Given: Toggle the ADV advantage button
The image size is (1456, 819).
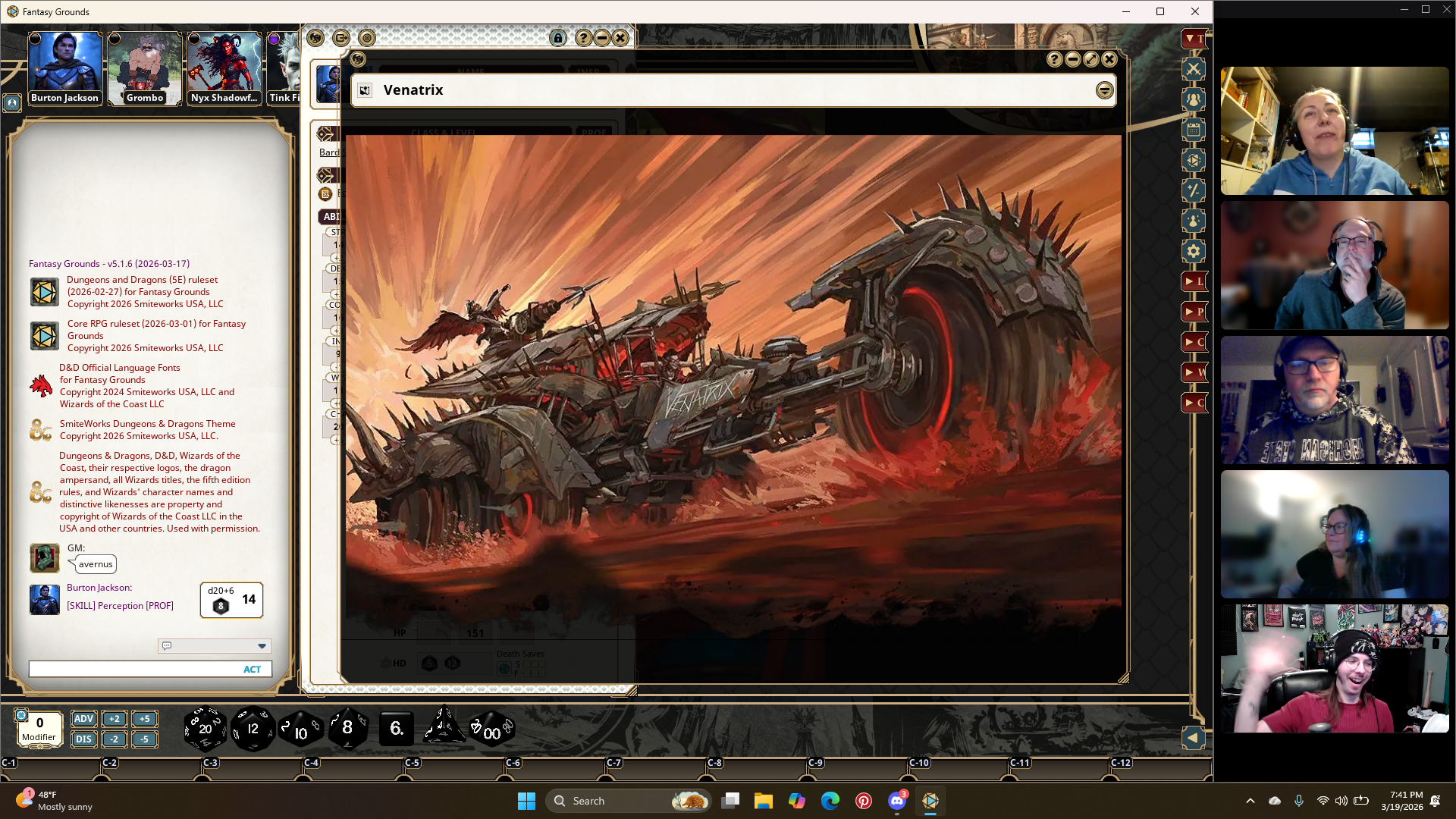Looking at the screenshot, I should tap(83, 719).
